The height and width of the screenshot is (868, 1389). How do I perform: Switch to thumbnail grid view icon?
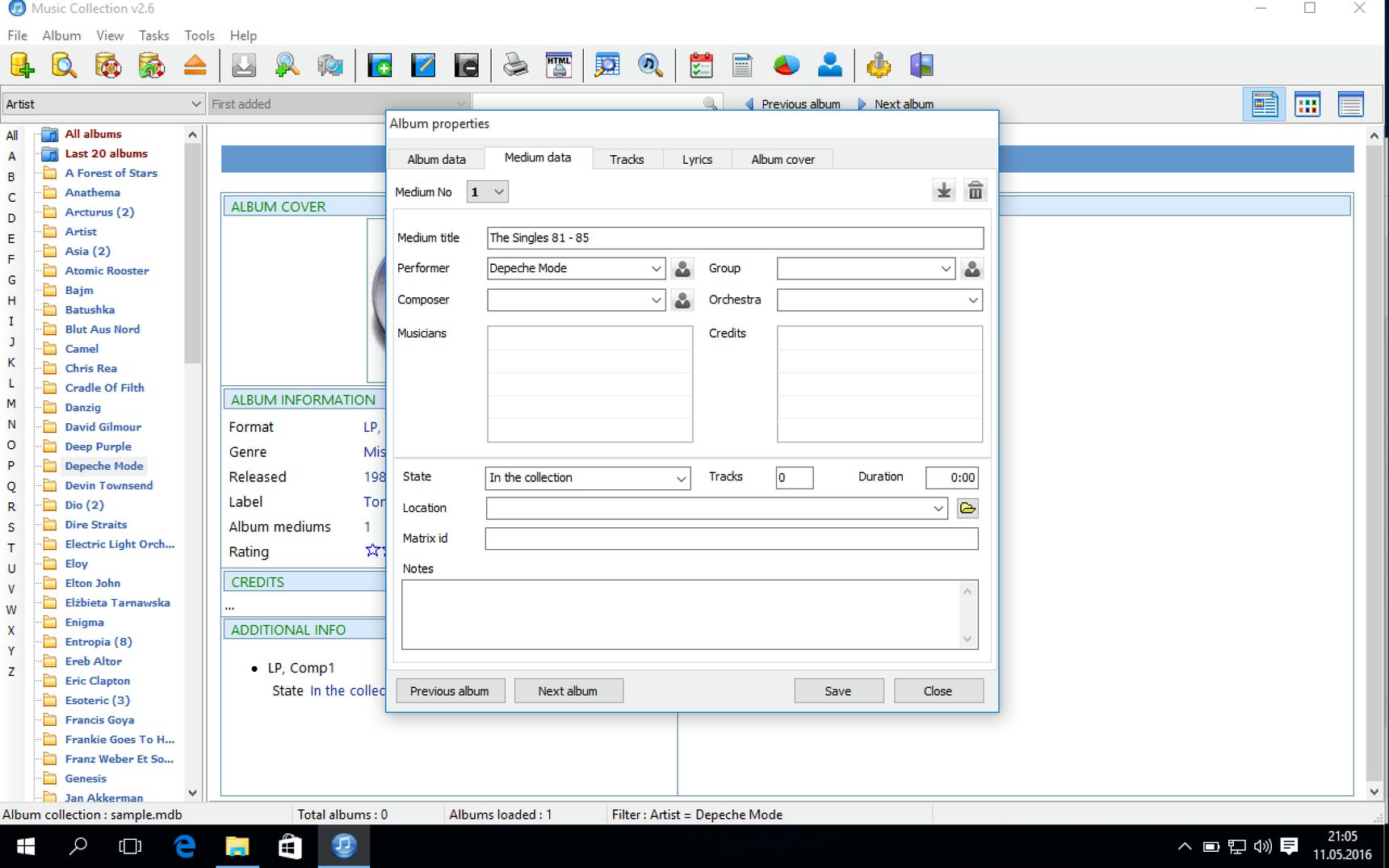click(x=1307, y=104)
